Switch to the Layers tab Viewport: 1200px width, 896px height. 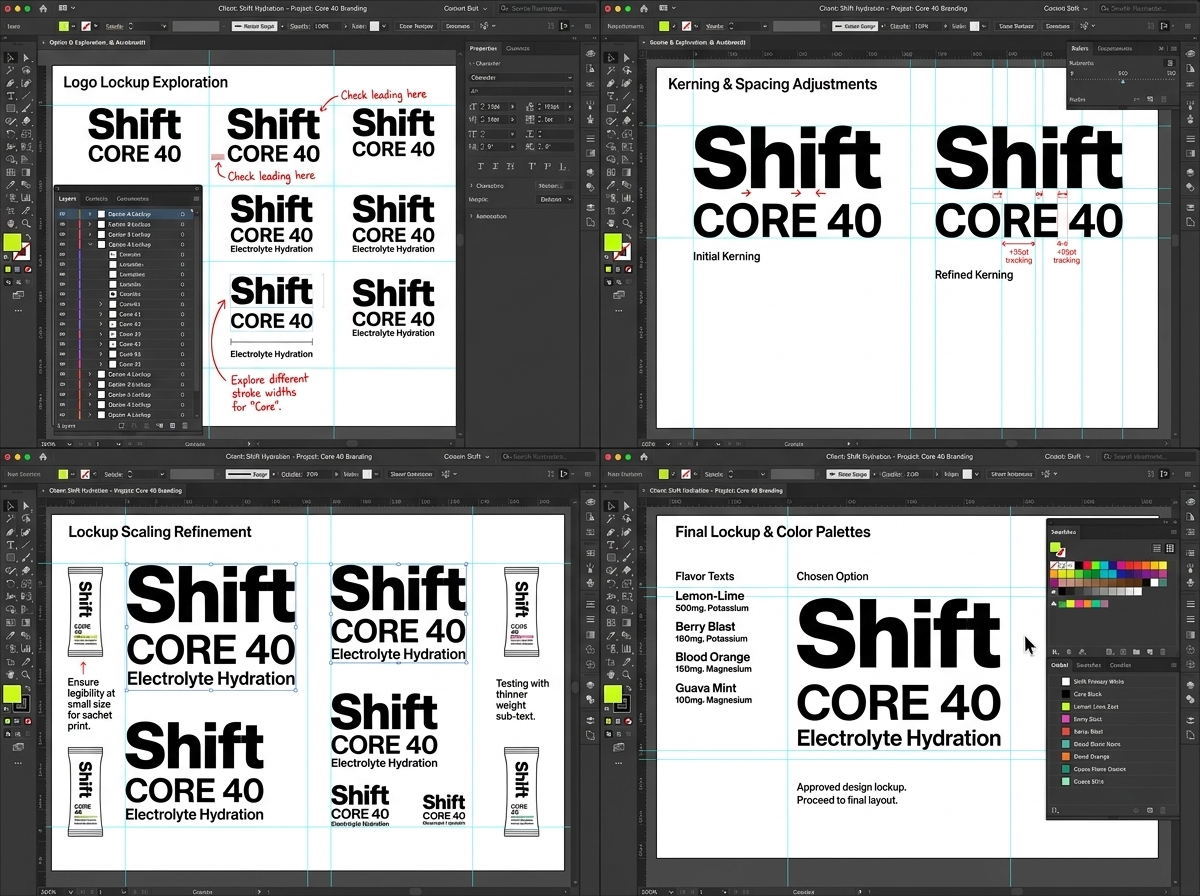coord(67,198)
